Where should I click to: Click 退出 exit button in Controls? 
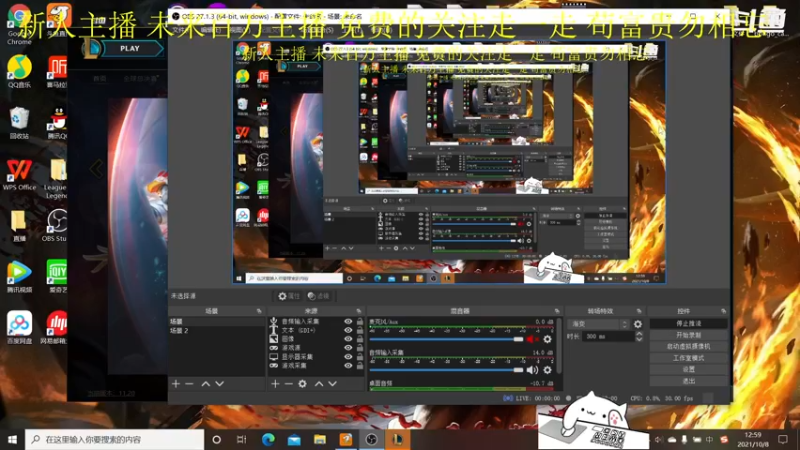[x=688, y=381]
